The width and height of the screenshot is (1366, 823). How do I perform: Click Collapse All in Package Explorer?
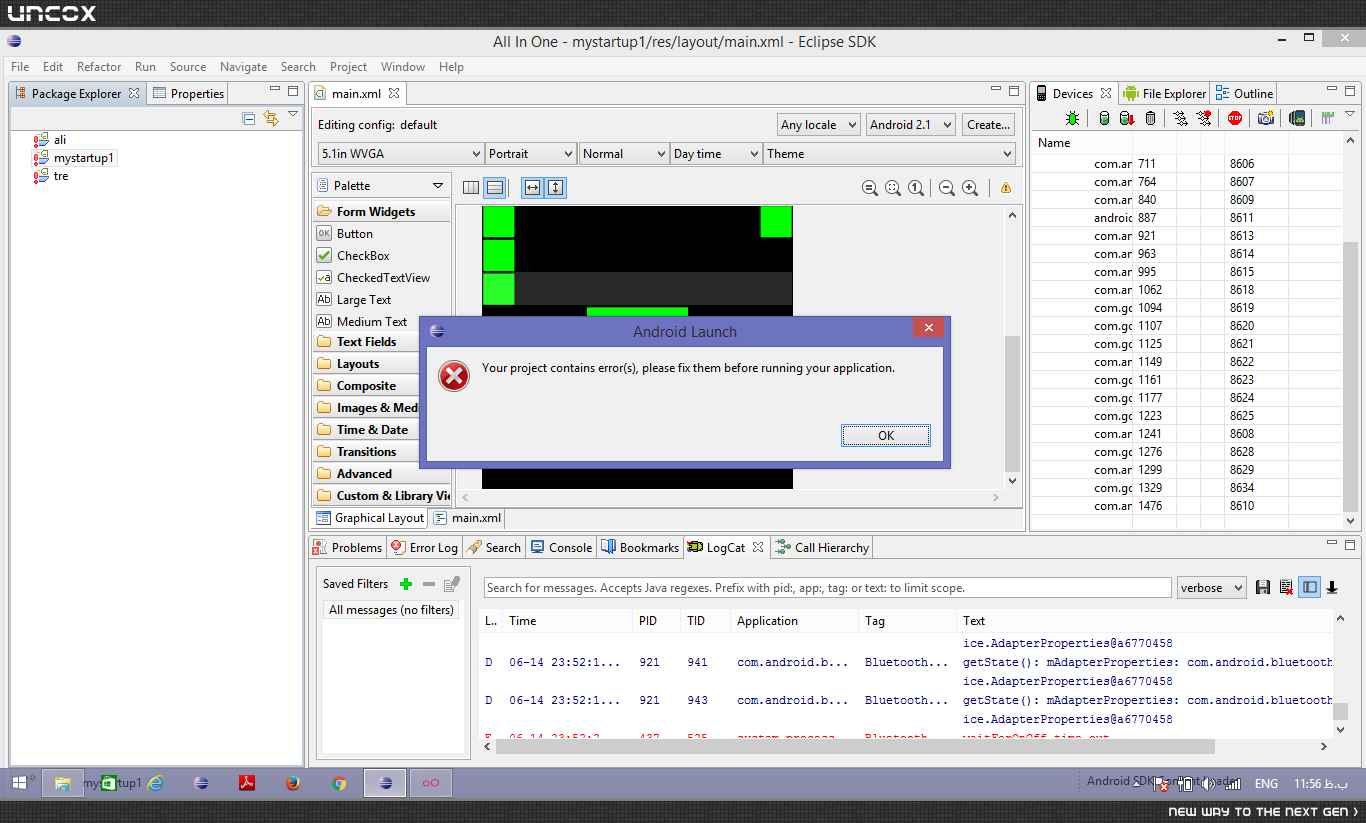pos(249,118)
